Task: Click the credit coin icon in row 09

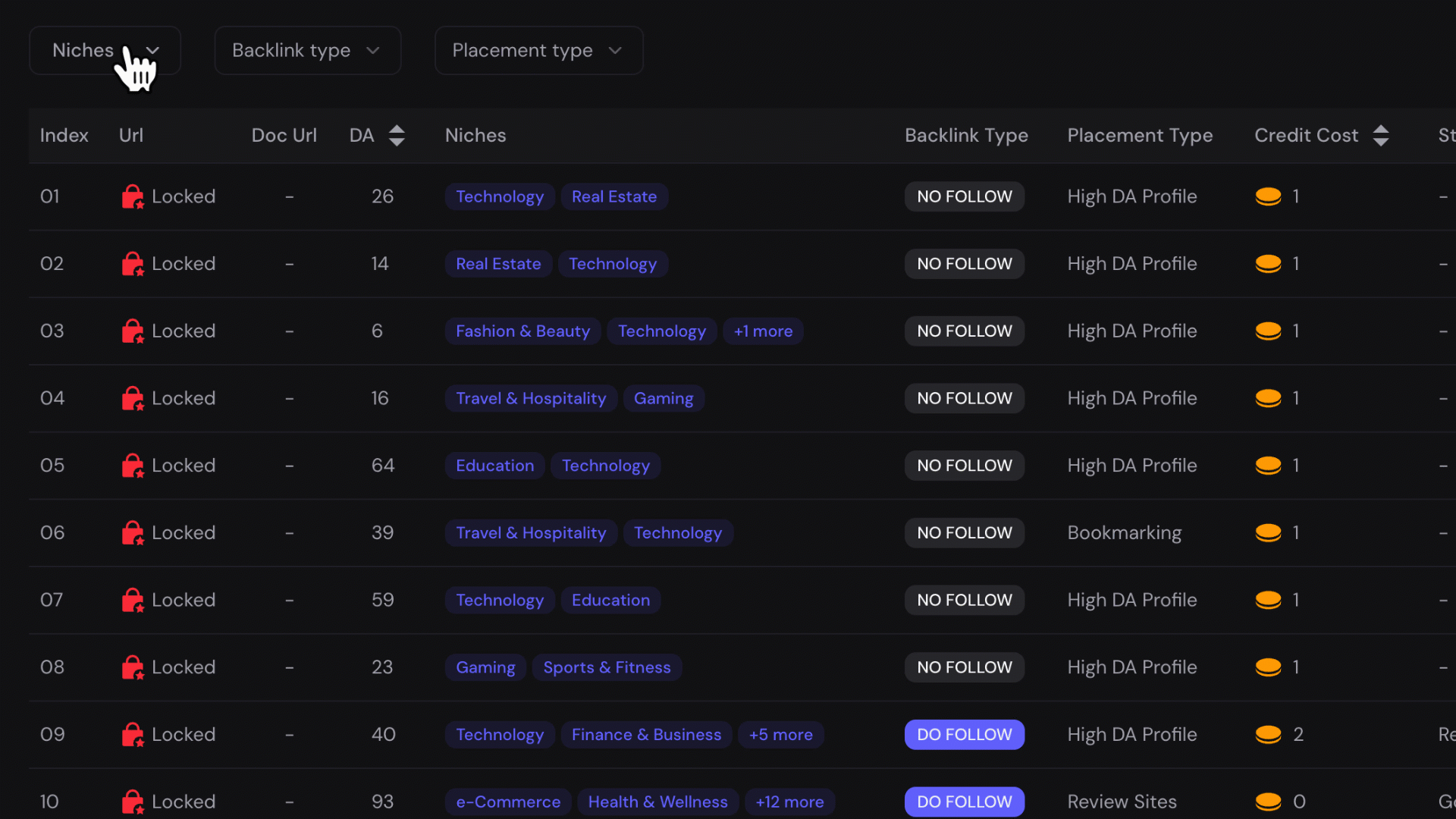Action: pos(1268,735)
